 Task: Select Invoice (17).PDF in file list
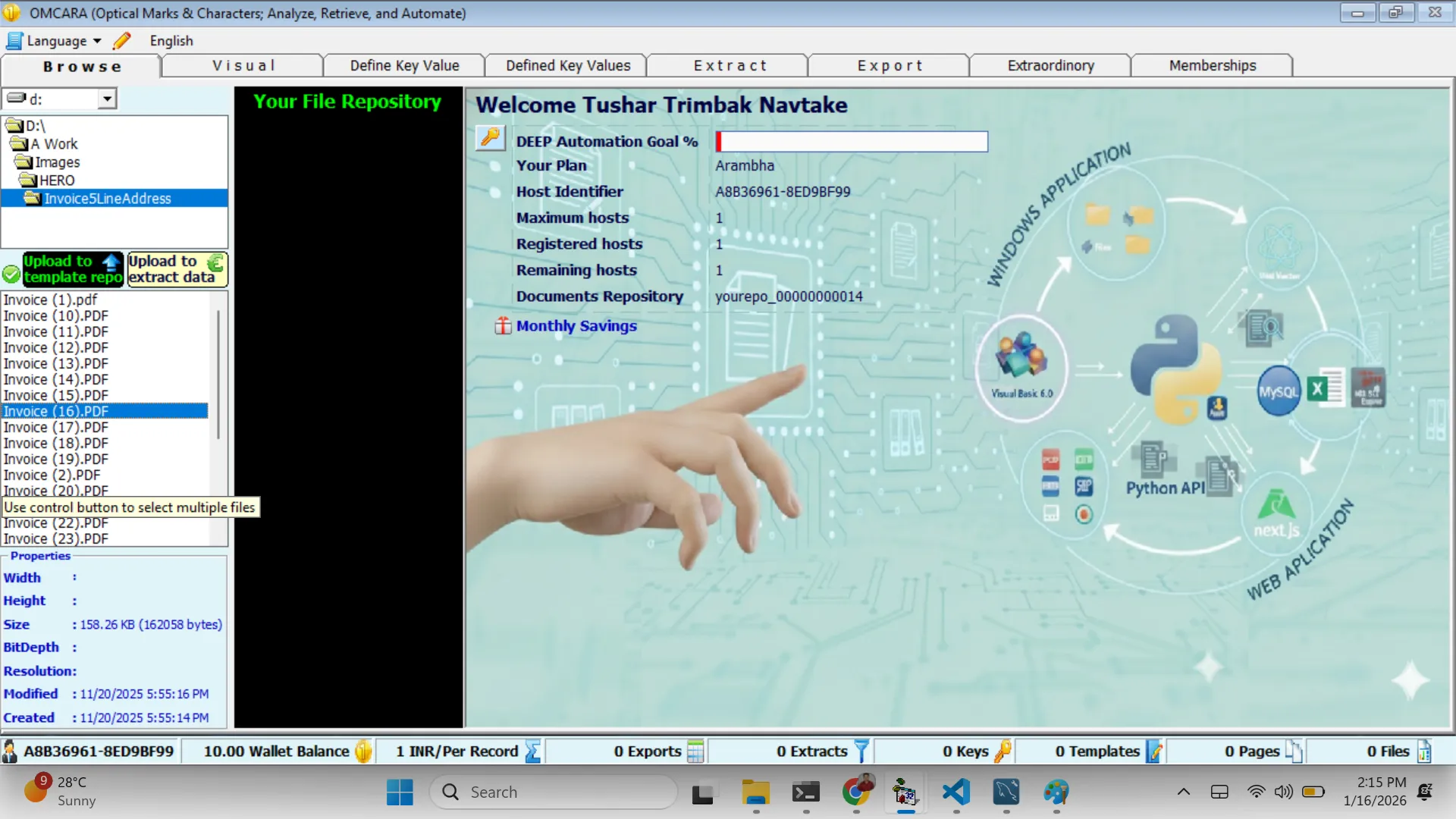(x=56, y=427)
